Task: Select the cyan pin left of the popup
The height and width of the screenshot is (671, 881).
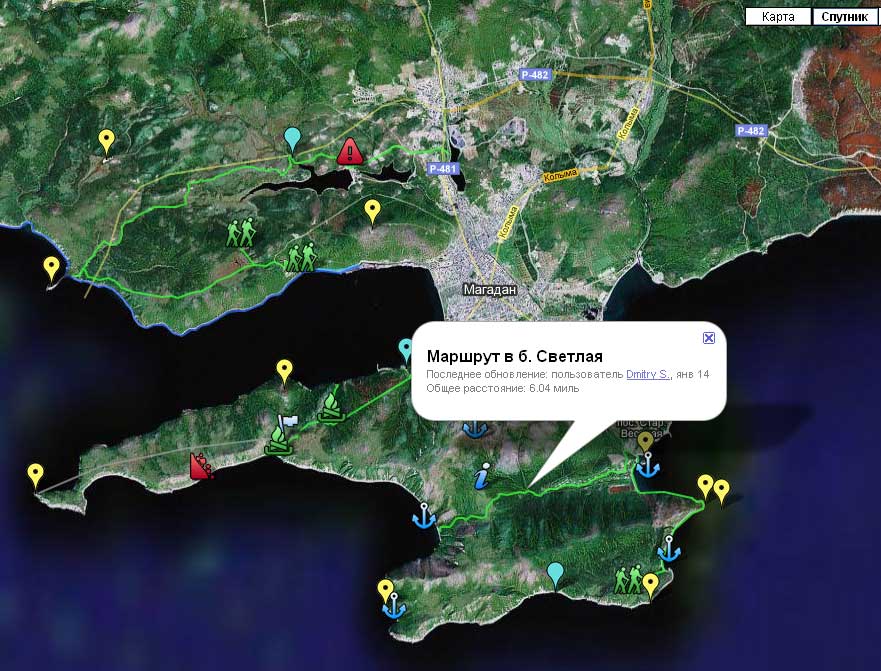Action: (x=405, y=349)
